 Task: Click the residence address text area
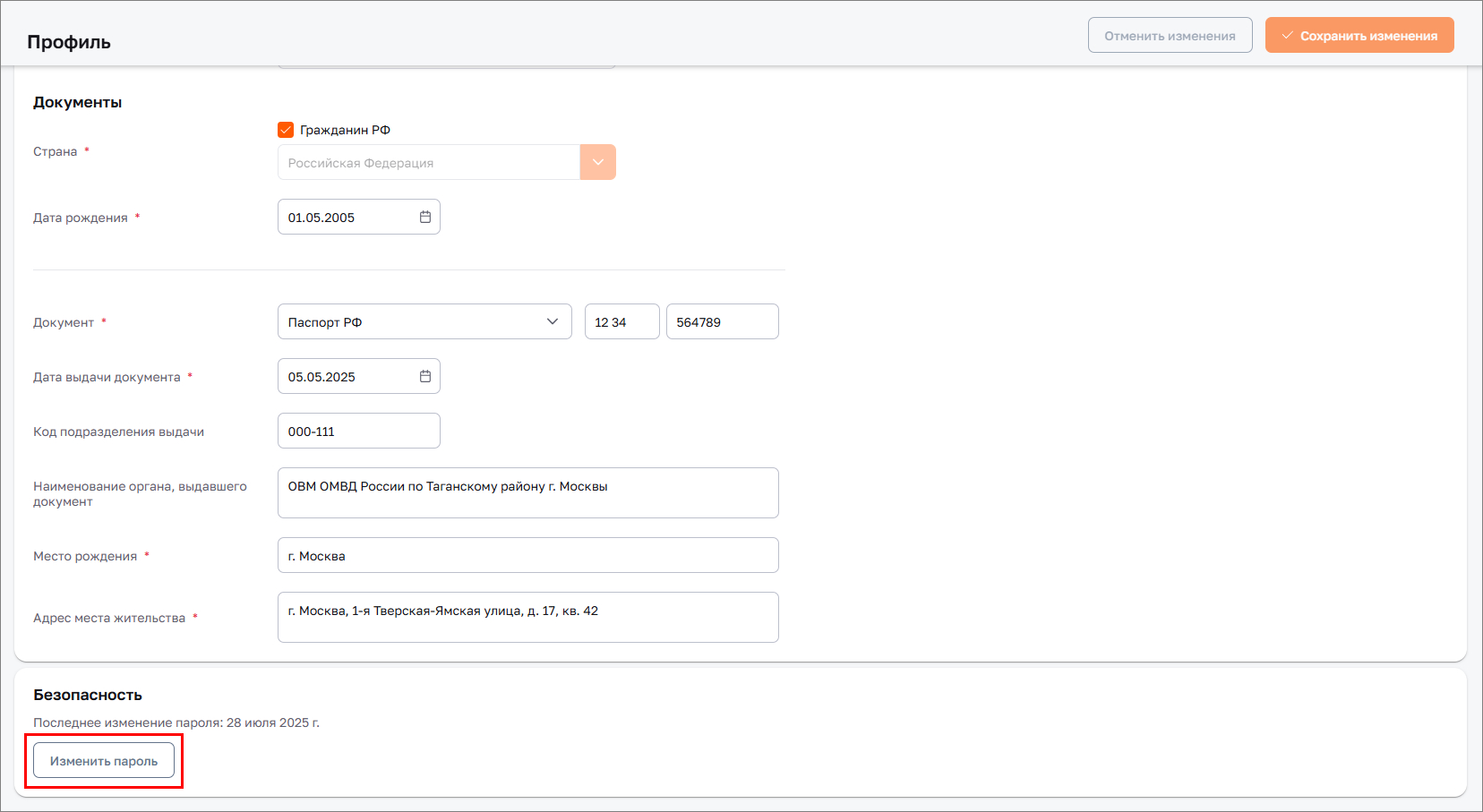click(527, 617)
